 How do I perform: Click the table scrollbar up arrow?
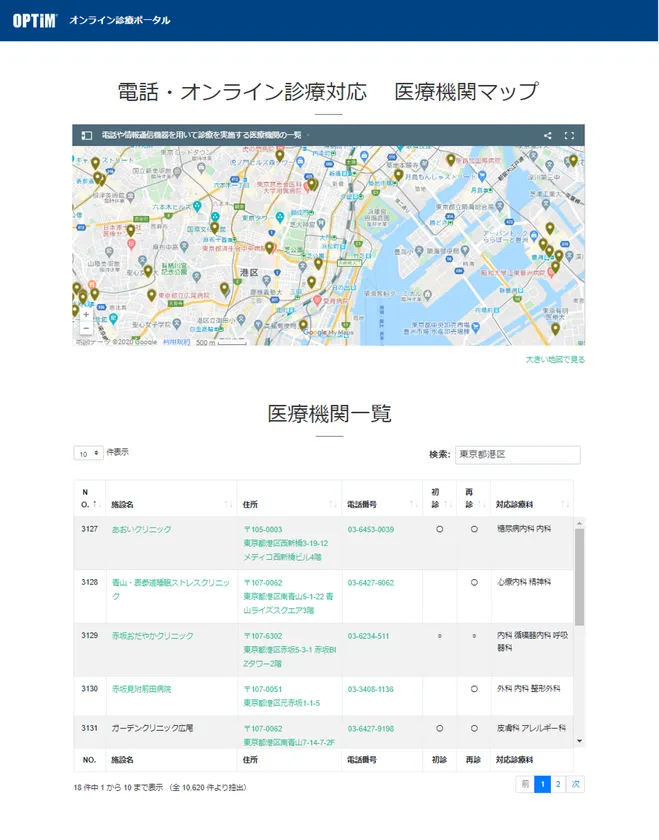pos(579,523)
